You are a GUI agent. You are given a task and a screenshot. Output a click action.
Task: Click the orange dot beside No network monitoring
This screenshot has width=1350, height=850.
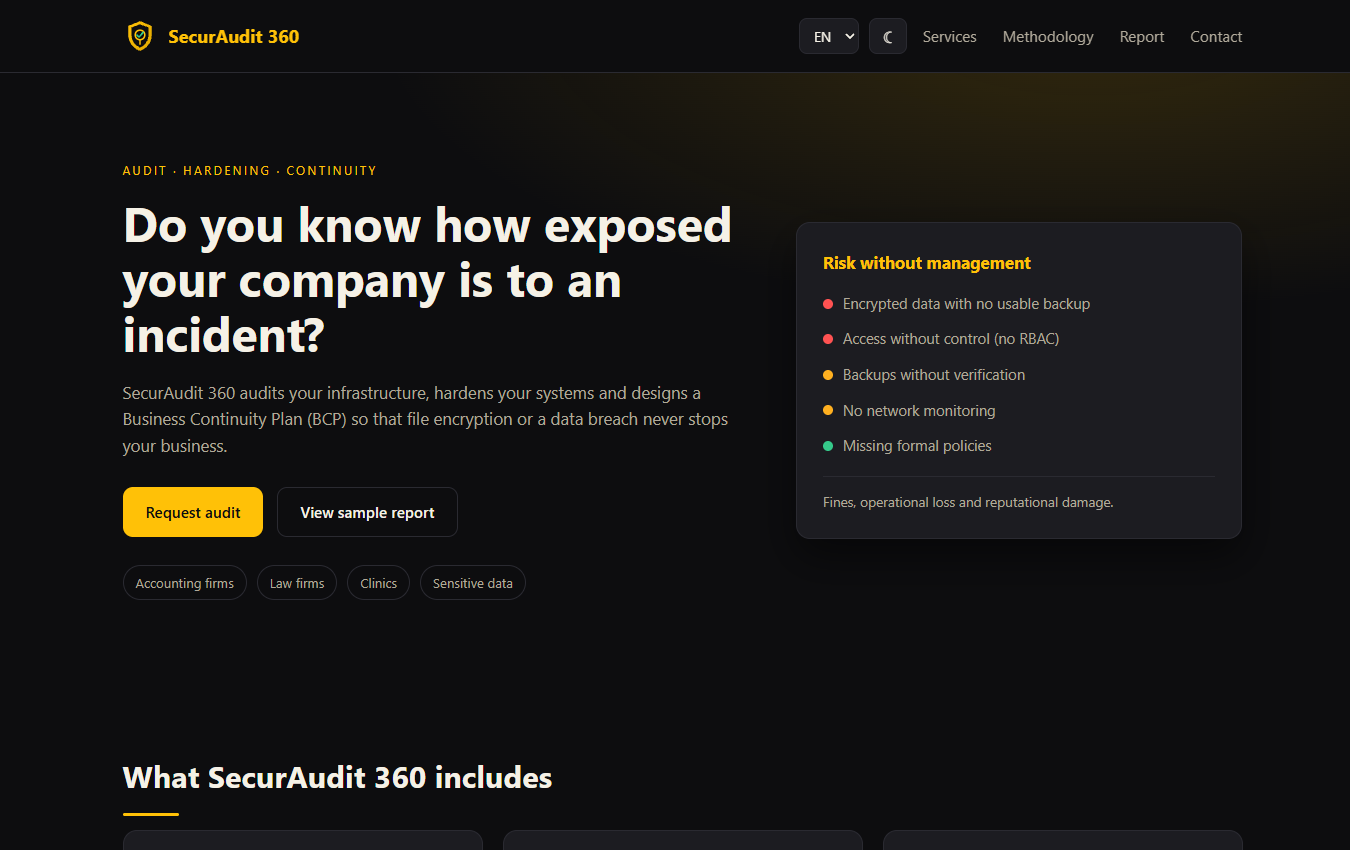click(x=828, y=411)
